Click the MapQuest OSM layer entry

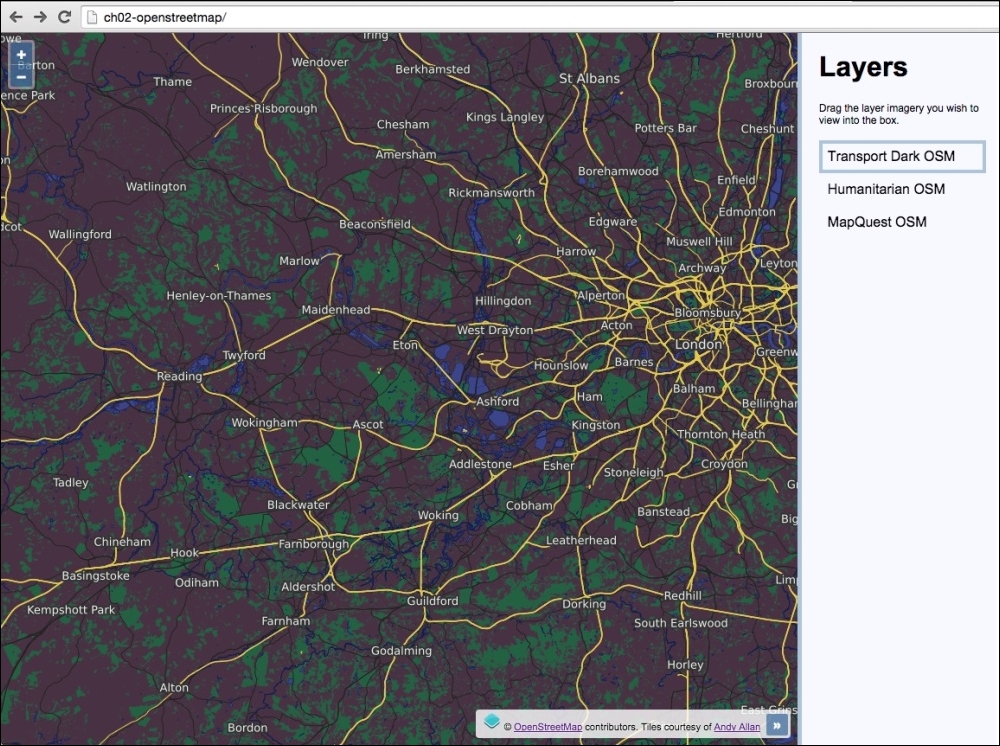tap(876, 222)
